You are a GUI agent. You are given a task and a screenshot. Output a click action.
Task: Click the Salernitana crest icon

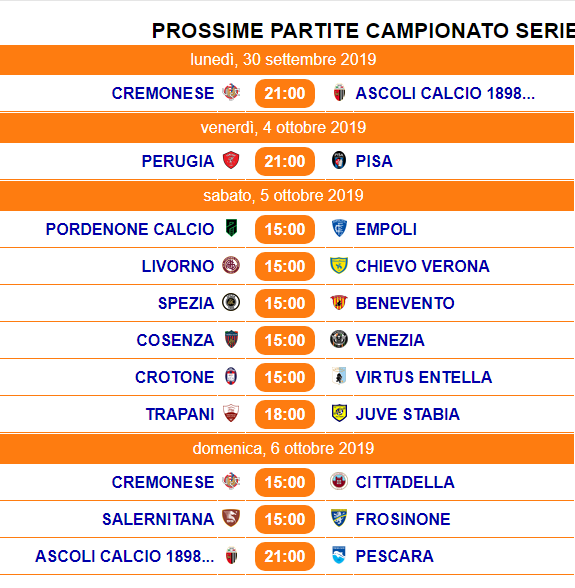click(231, 518)
